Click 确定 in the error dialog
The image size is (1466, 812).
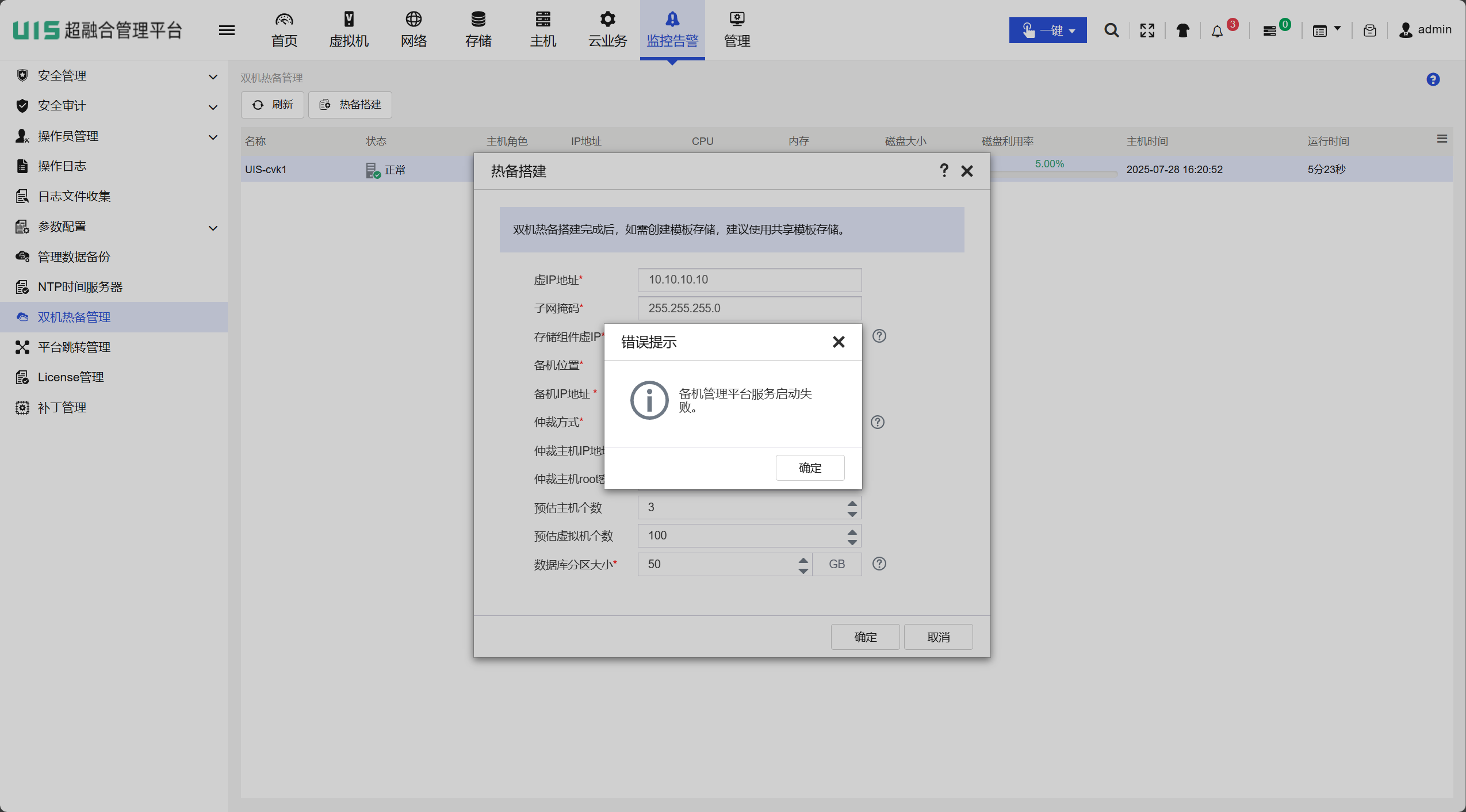[809, 468]
